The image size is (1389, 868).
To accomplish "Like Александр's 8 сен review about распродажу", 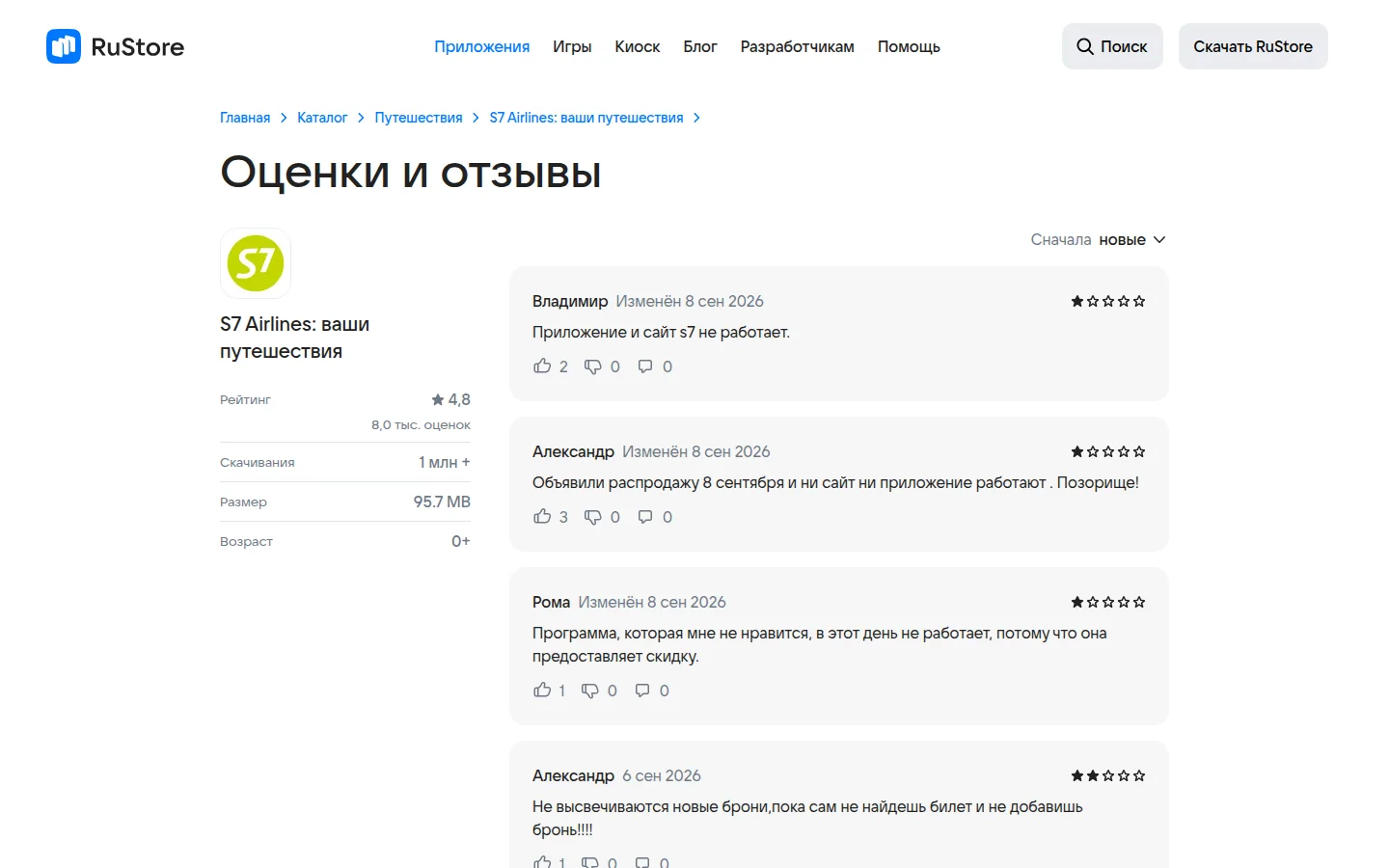I will point(542,517).
